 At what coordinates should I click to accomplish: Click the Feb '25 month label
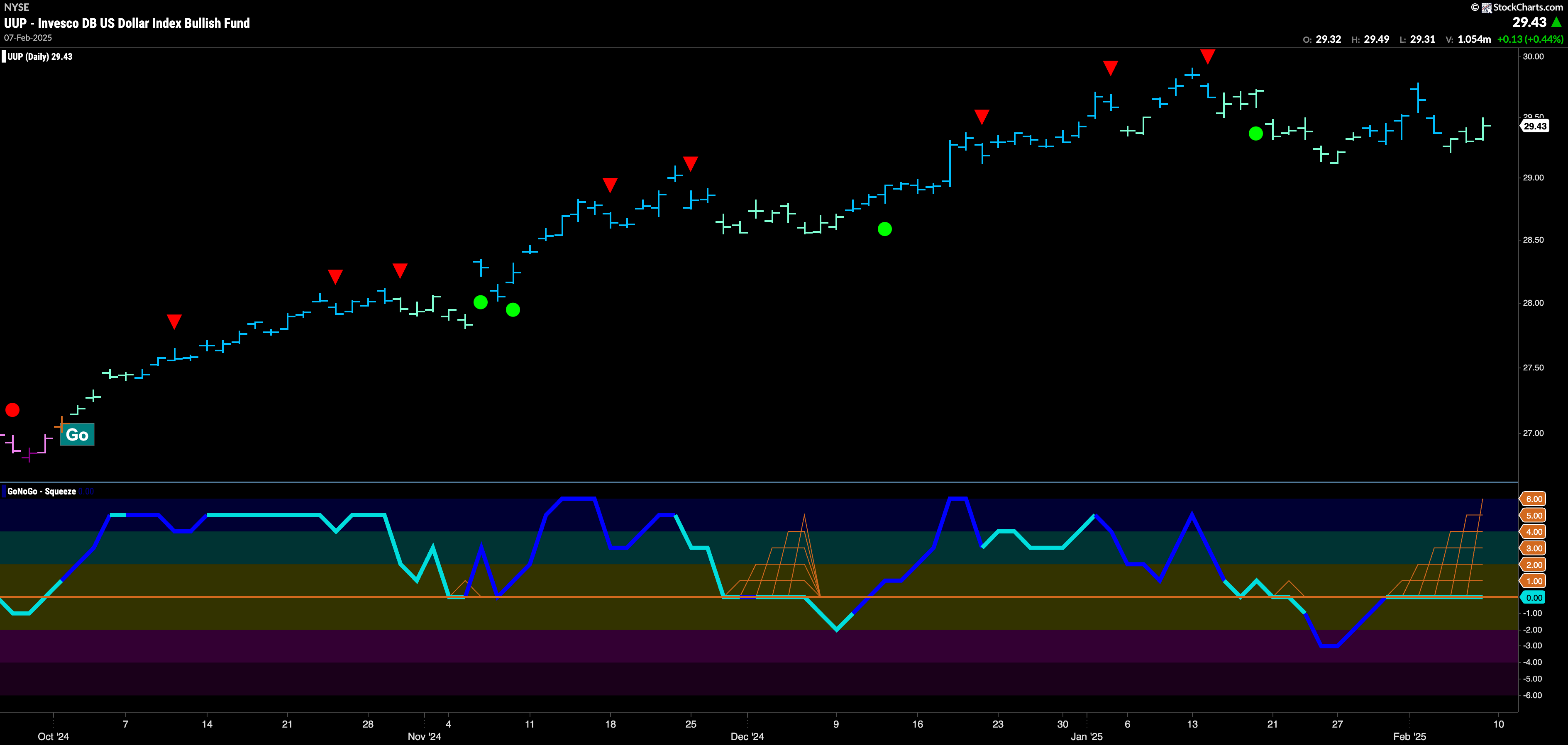1410,736
